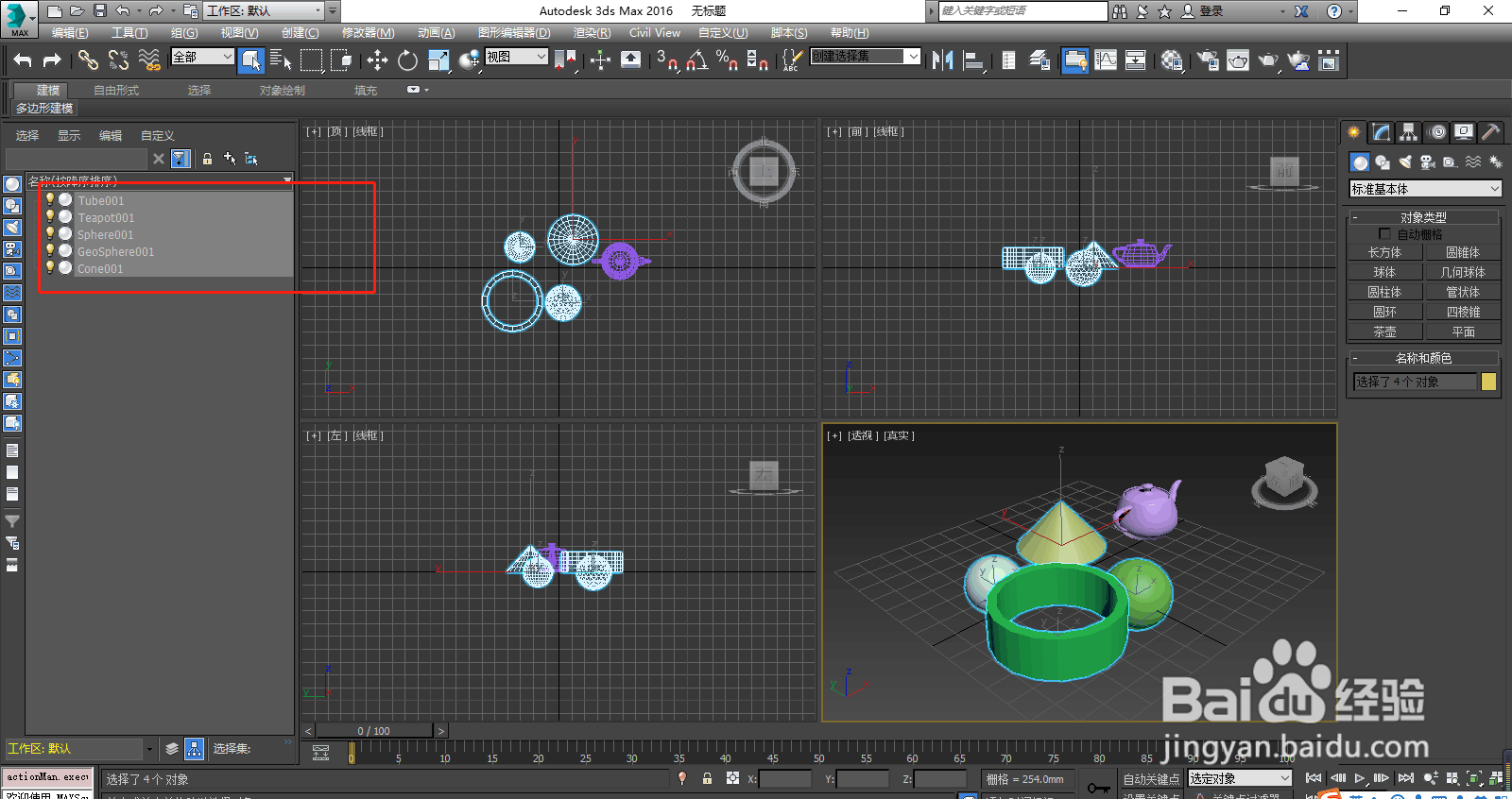Open scene explorer 显示 menu
1512x799 pixels.
(69, 136)
